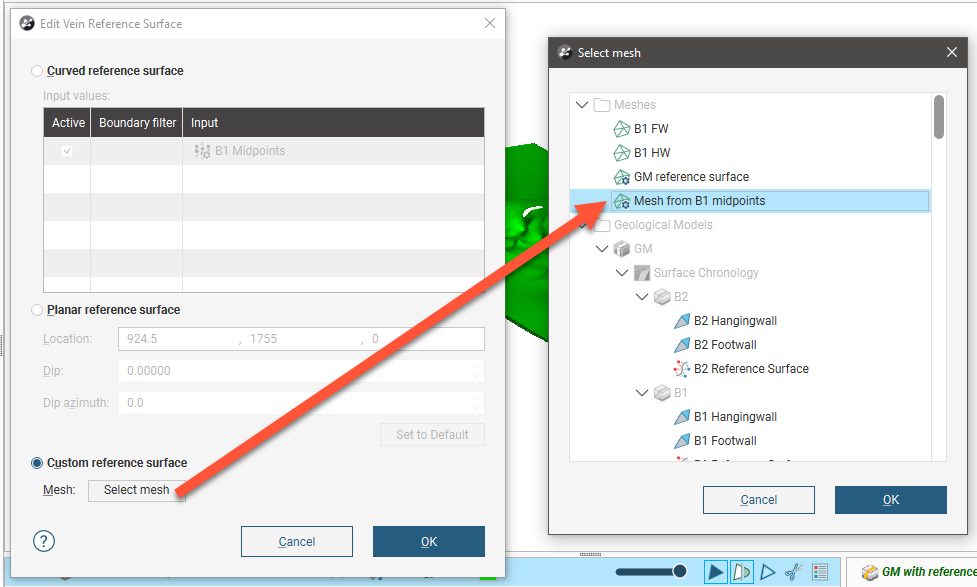Collapse the B2 vein node

tap(642, 297)
